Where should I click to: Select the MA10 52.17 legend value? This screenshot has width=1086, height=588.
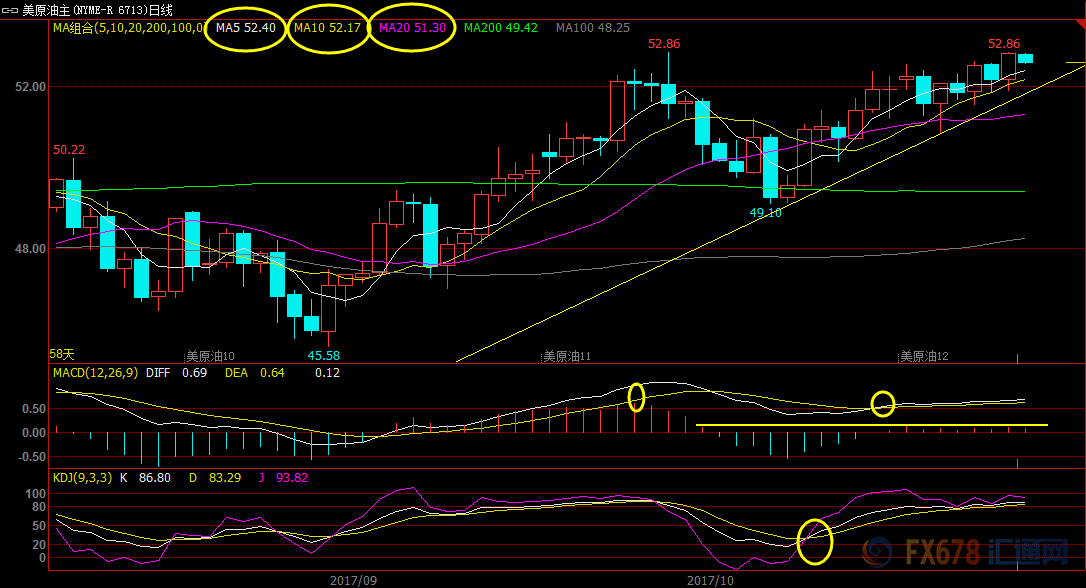(x=328, y=28)
